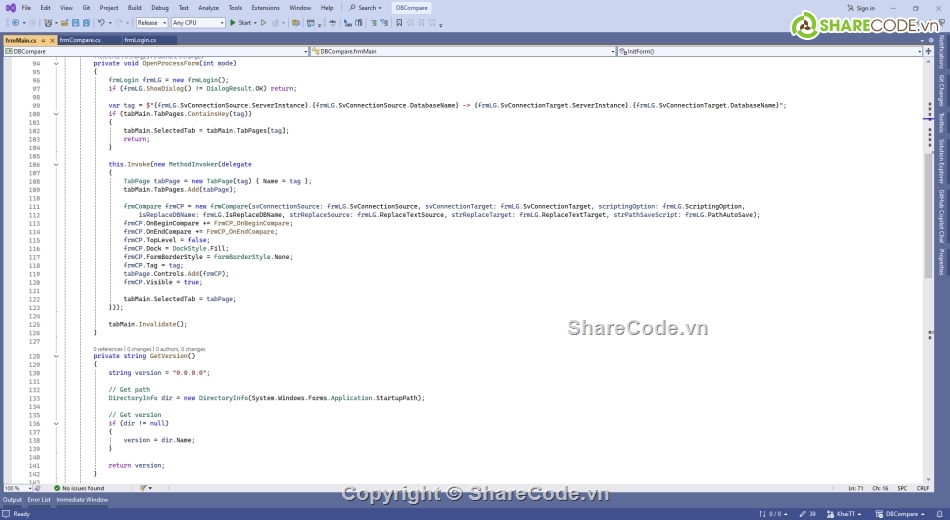Open the Debug menu

(160, 8)
